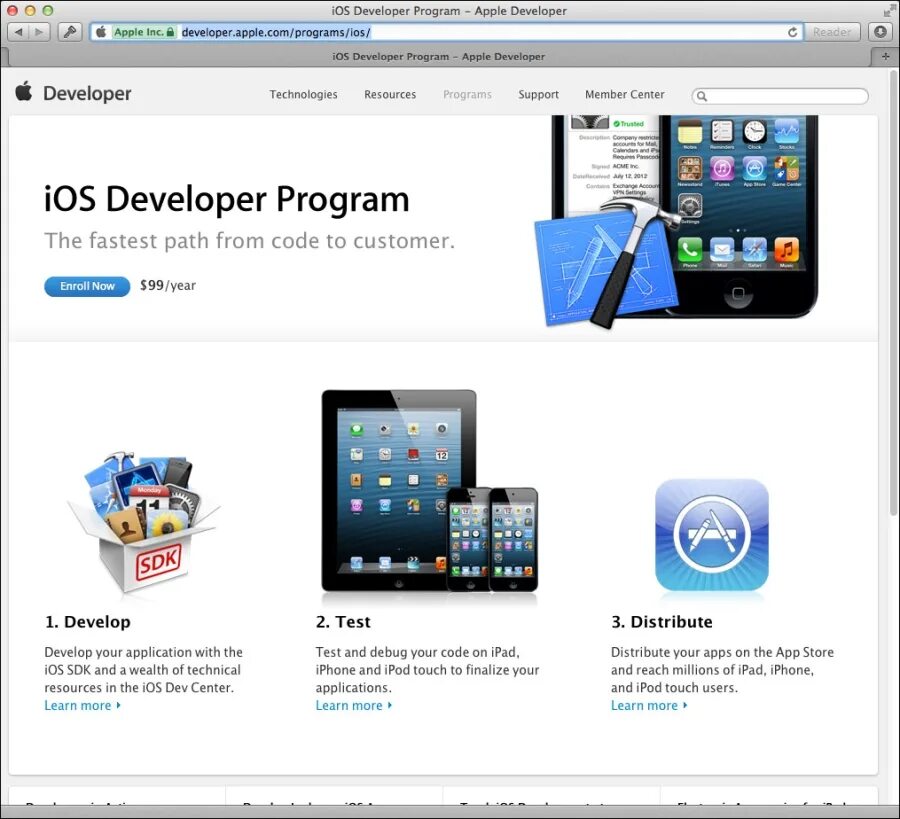Click the key icon in the browser toolbar
The image size is (900, 819).
click(68, 31)
